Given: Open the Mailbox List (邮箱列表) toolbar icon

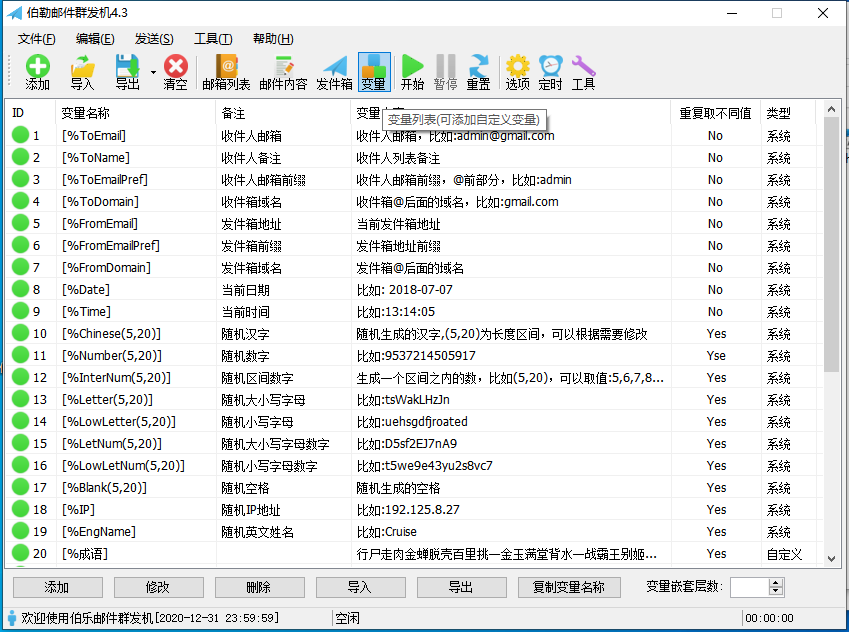Looking at the screenshot, I should pos(226,72).
